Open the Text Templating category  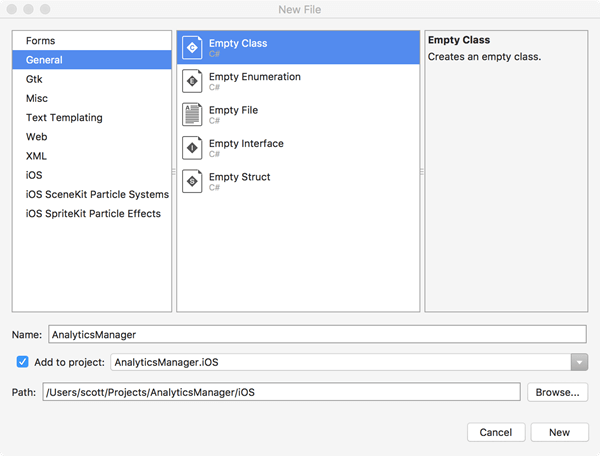pos(64,117)
